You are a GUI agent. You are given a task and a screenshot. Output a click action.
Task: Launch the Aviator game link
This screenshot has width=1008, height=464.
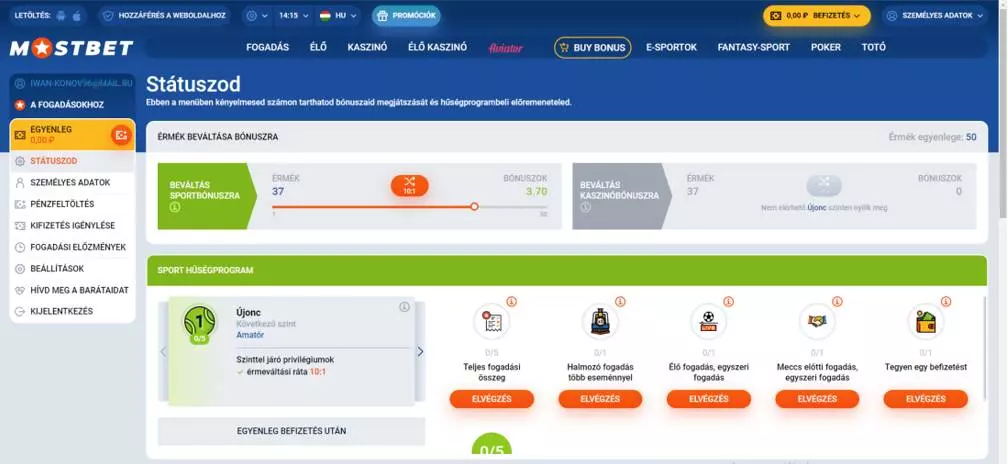(506, 48)
